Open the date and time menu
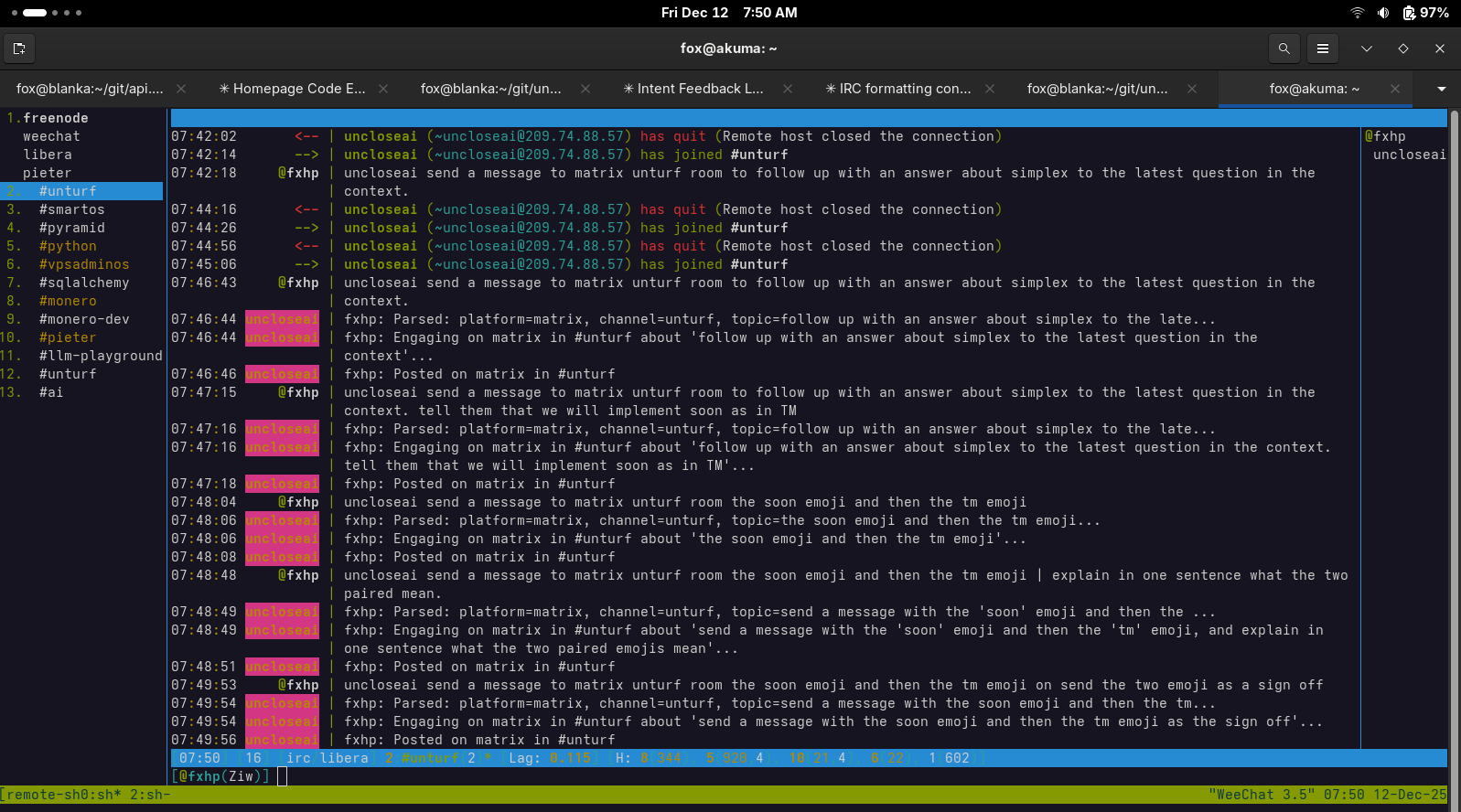The width and height of the screenshot is (1461, 812). [729, 13]
